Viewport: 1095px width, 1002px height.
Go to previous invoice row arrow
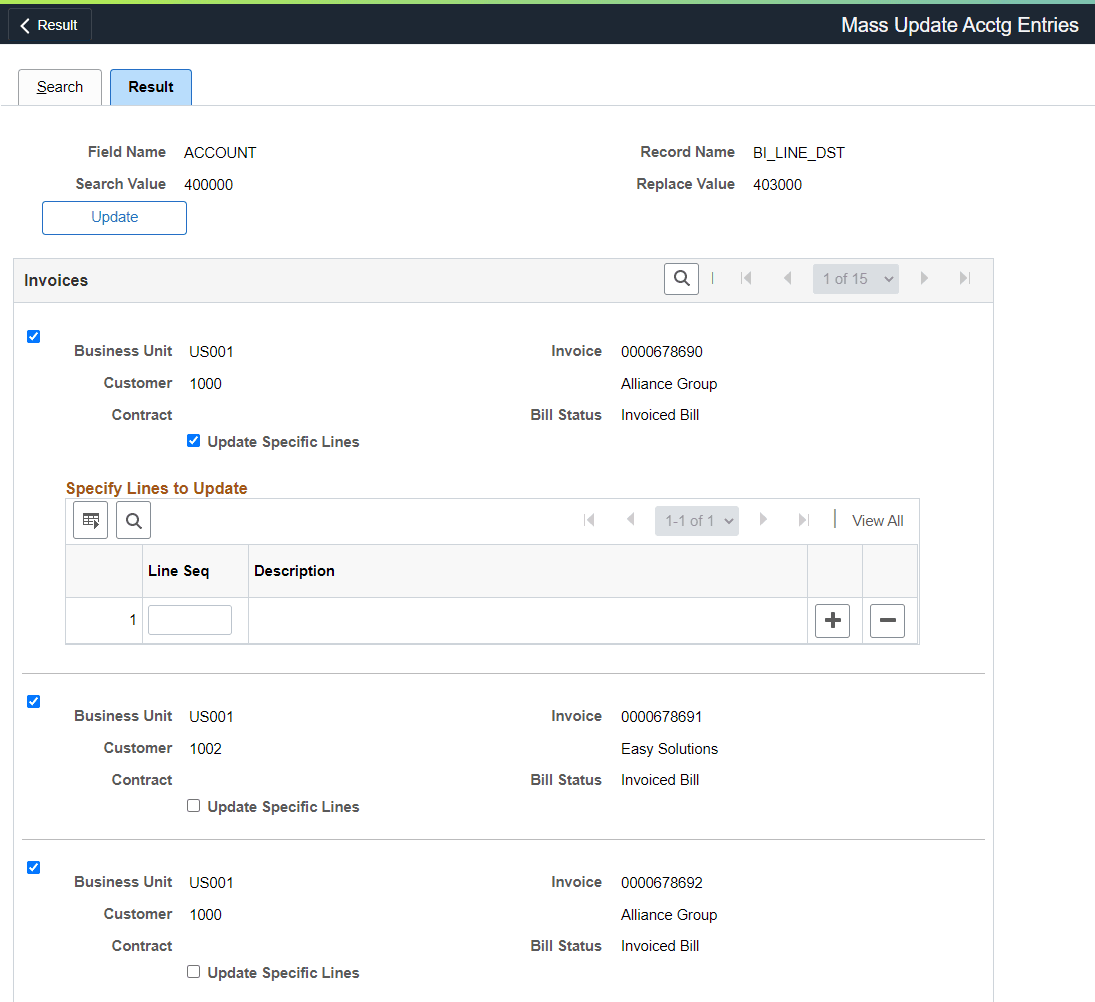tap(788, 279)
